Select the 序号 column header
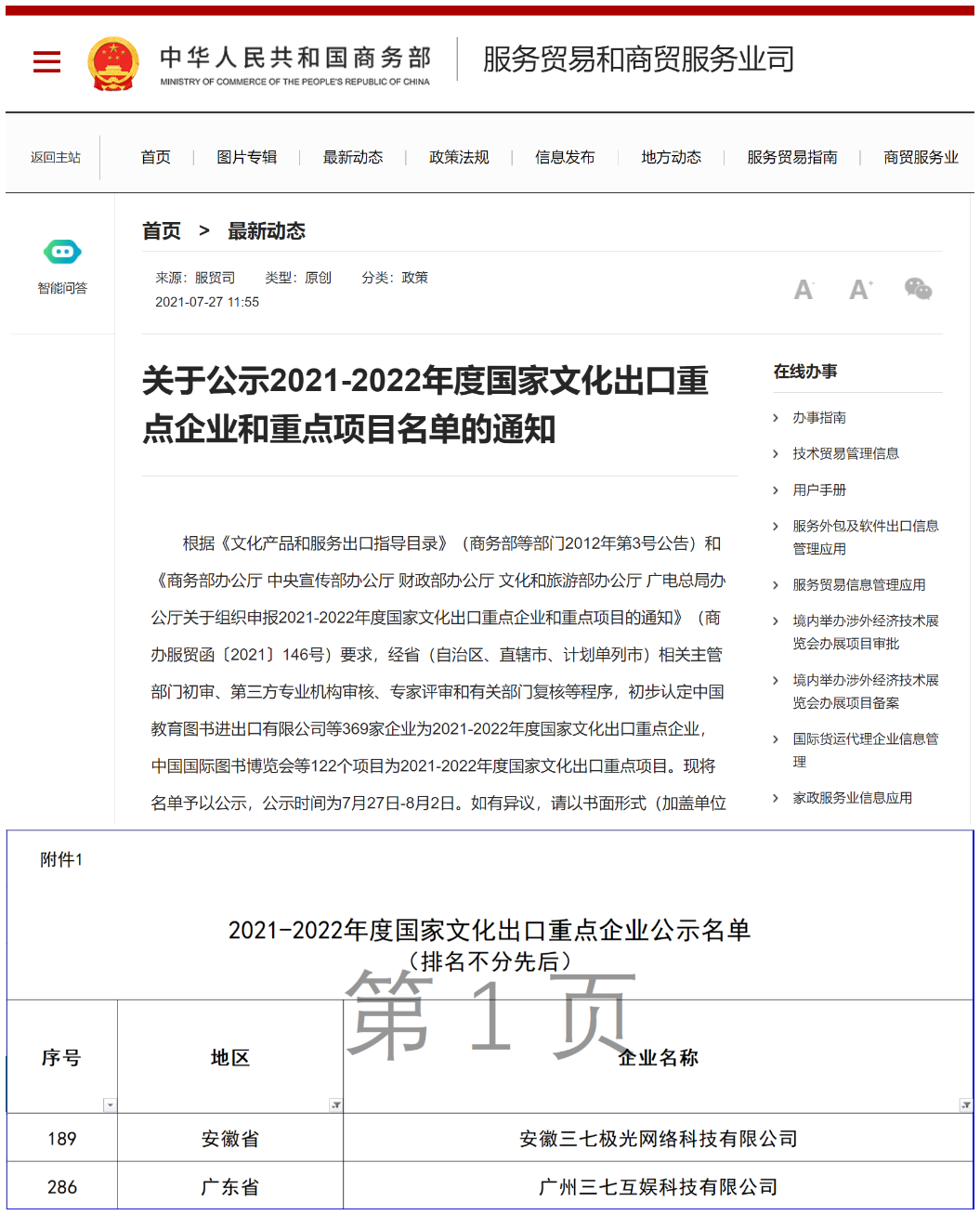The image size is (980, 1215). [x=62, y=1057]
